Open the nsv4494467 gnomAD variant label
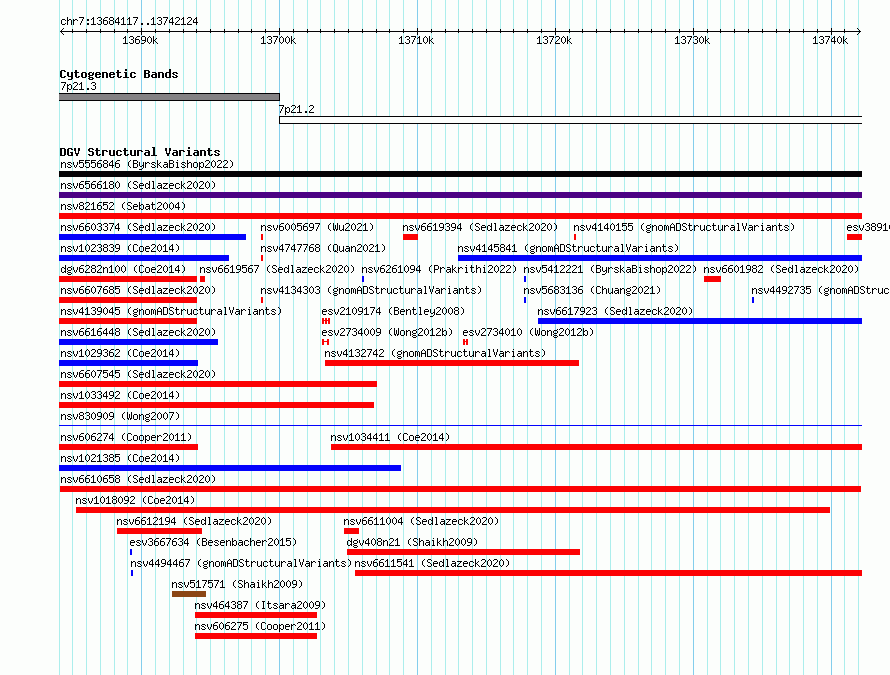Screen dimensions: 890x675 coord(241,564)
